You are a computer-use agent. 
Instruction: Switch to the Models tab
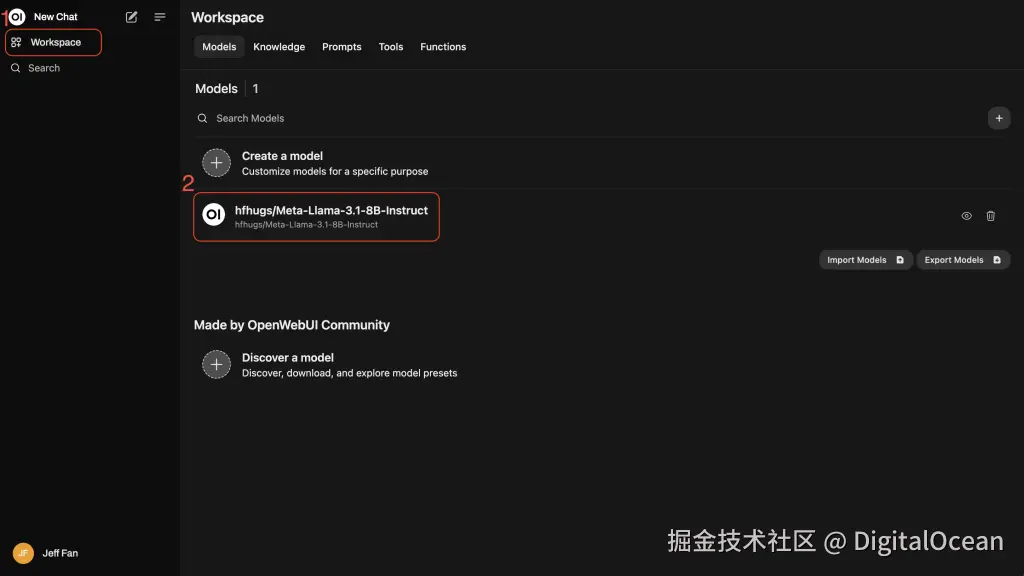tap(219, 47)
